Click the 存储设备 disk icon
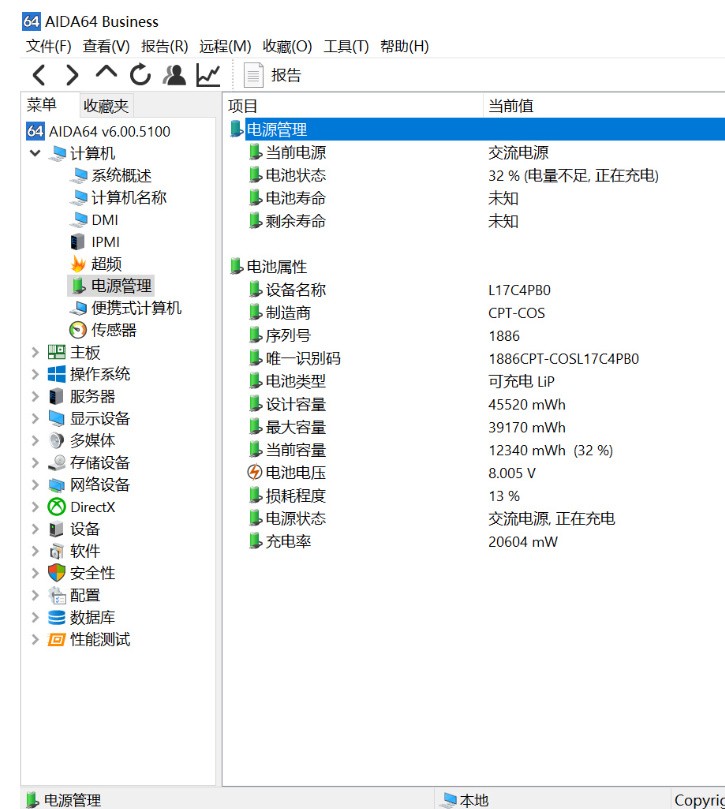 [56, 463]
